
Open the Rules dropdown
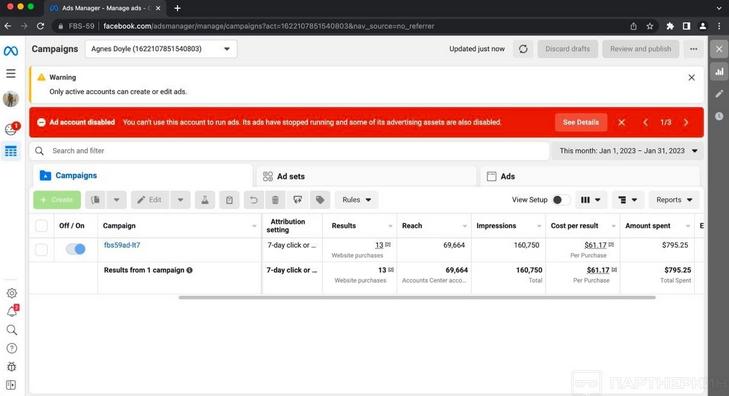pyautogui.click(x=357, y=200)
